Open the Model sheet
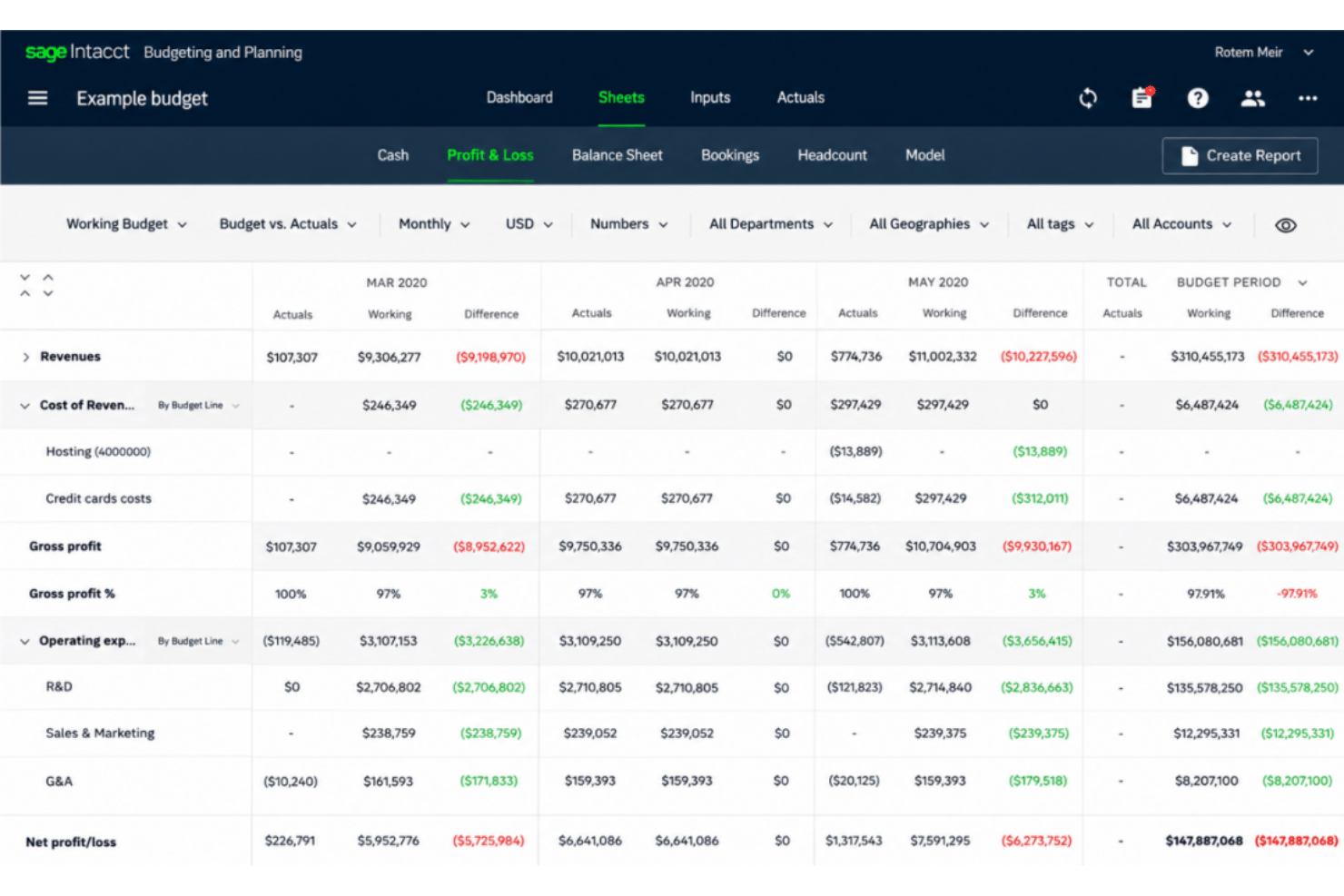This screenshot has height=896, width=1344. pyautogui.click(x=925, y=155)
